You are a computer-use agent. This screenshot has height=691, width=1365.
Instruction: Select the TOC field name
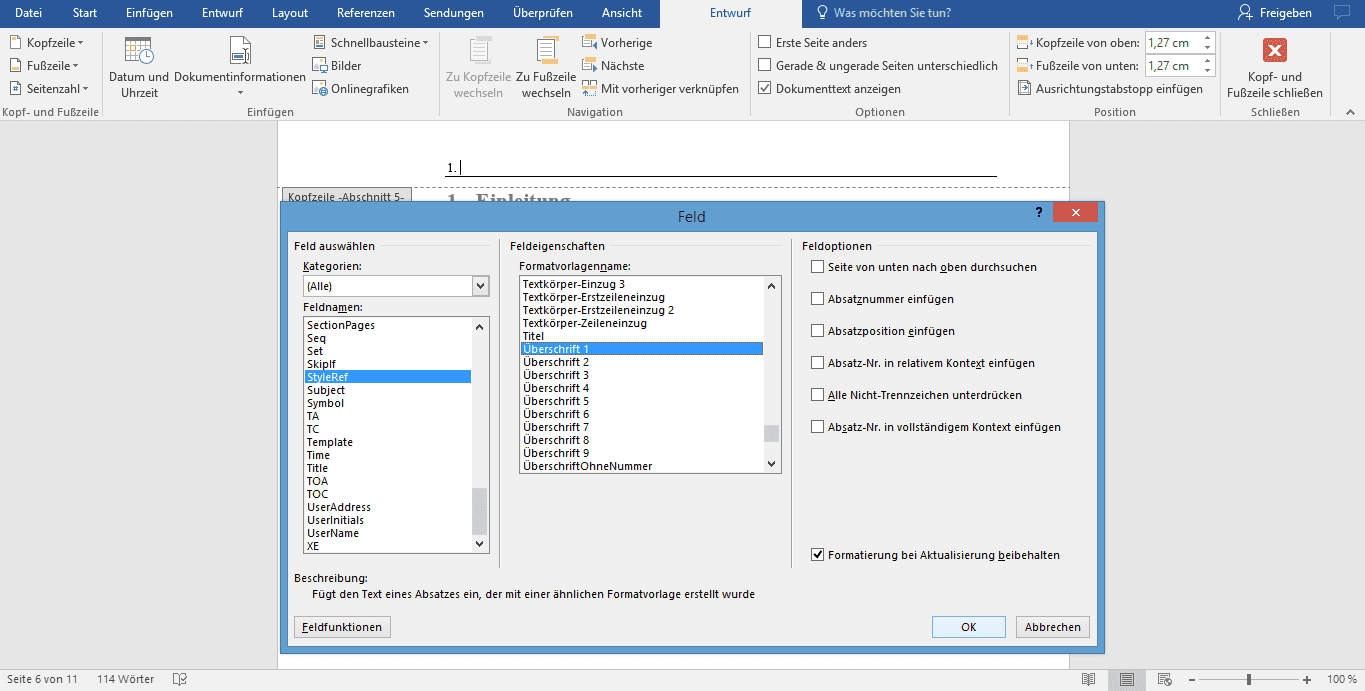[x=387, y=494]
